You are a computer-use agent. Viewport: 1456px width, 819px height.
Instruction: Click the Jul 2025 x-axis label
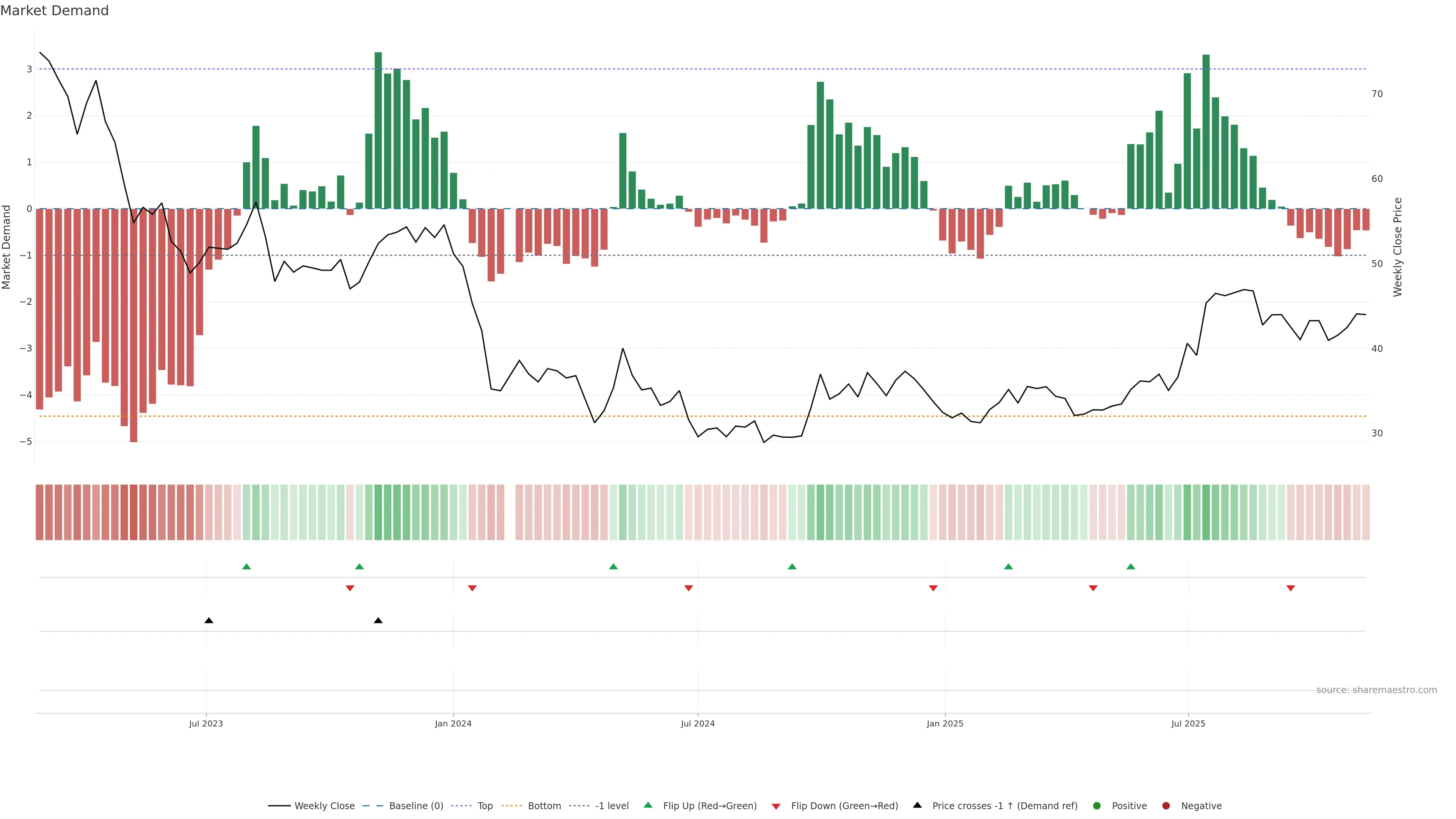point(1188,723)
